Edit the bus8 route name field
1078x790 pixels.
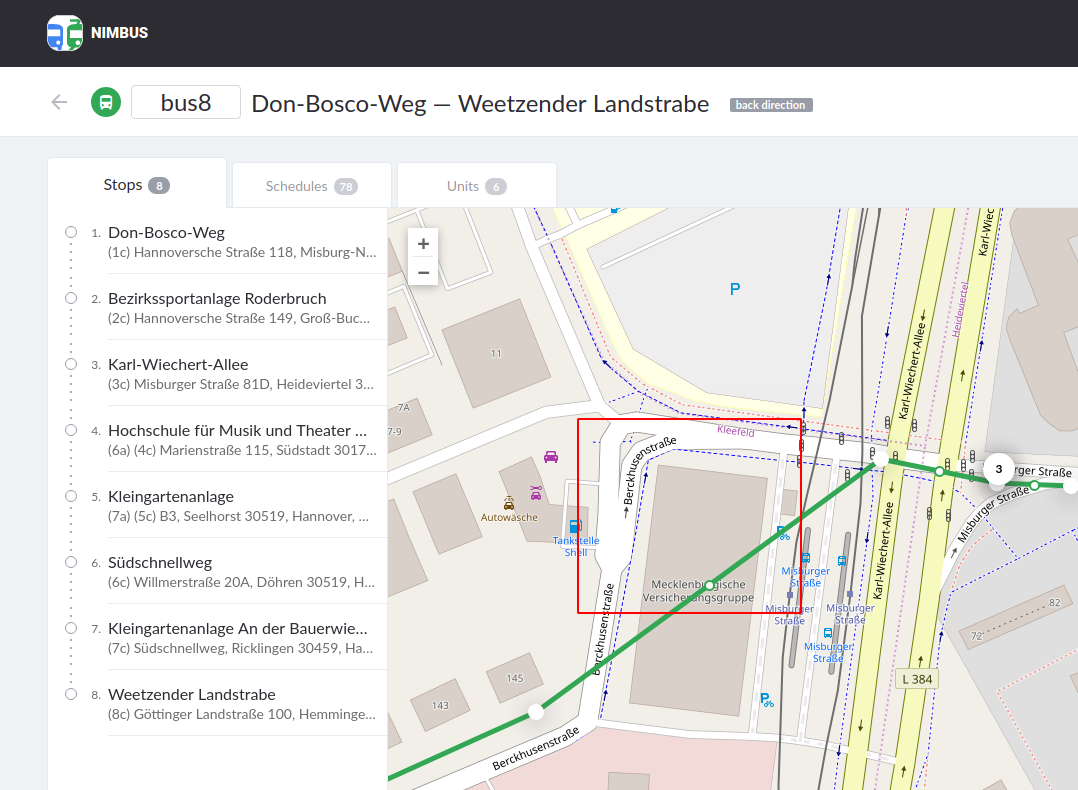point(186,102)
